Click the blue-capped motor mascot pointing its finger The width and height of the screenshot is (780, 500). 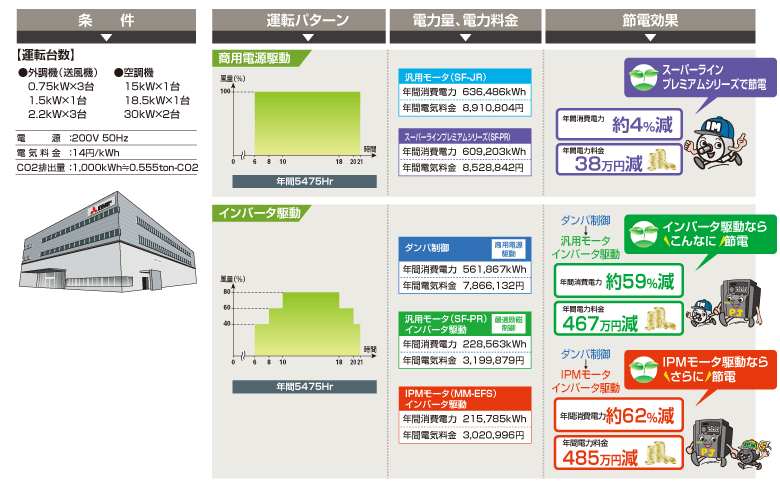click(x=715, y=144)
